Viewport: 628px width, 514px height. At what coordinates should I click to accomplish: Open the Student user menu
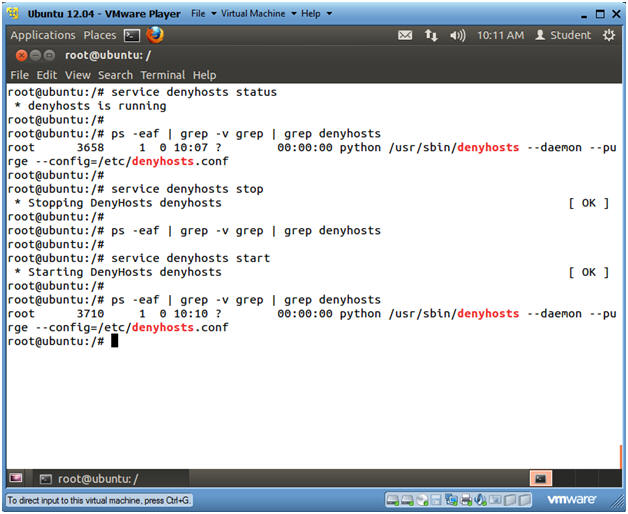[563, 35]
